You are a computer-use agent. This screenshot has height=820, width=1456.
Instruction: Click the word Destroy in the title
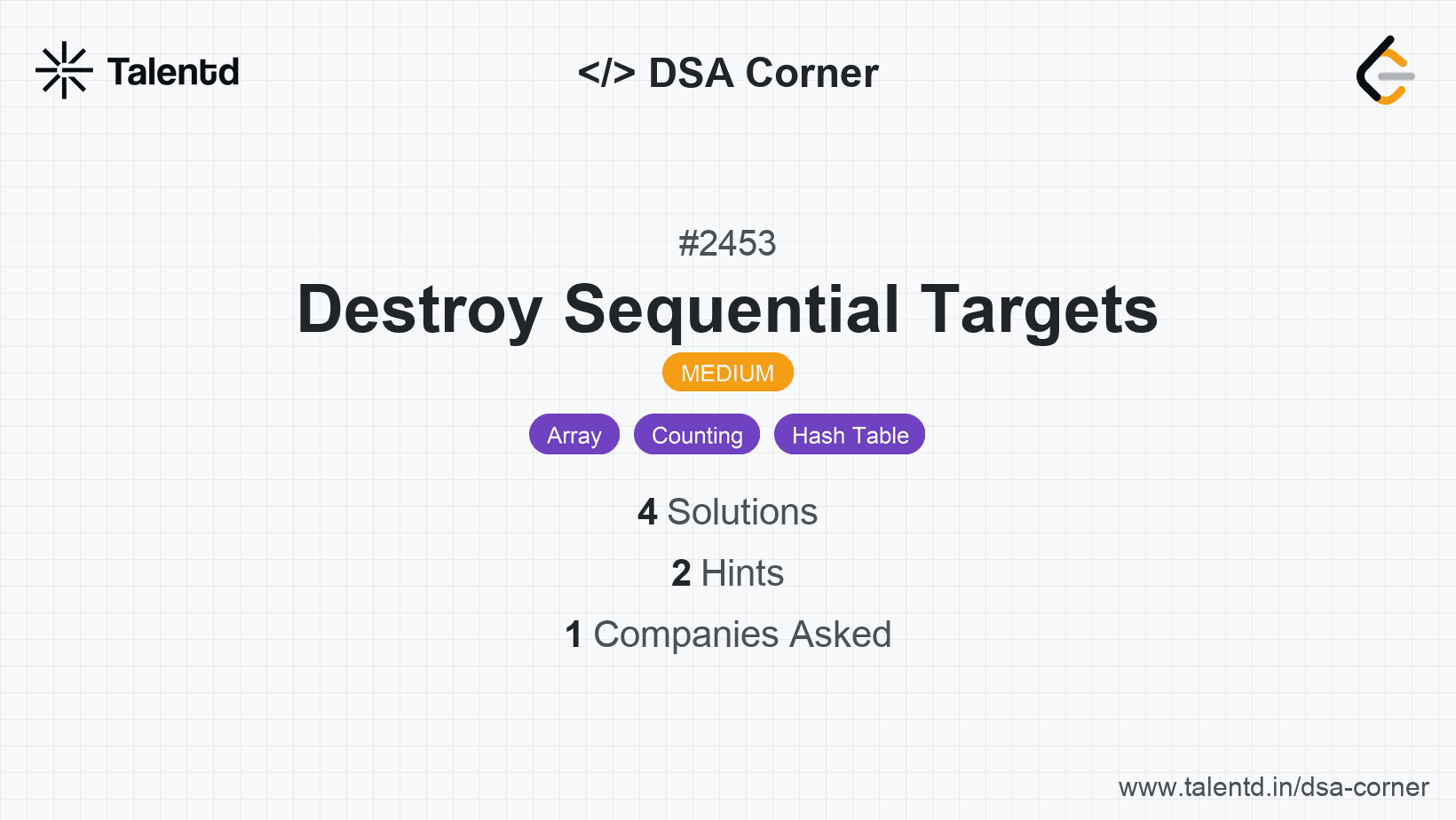[x=419, y=310]
